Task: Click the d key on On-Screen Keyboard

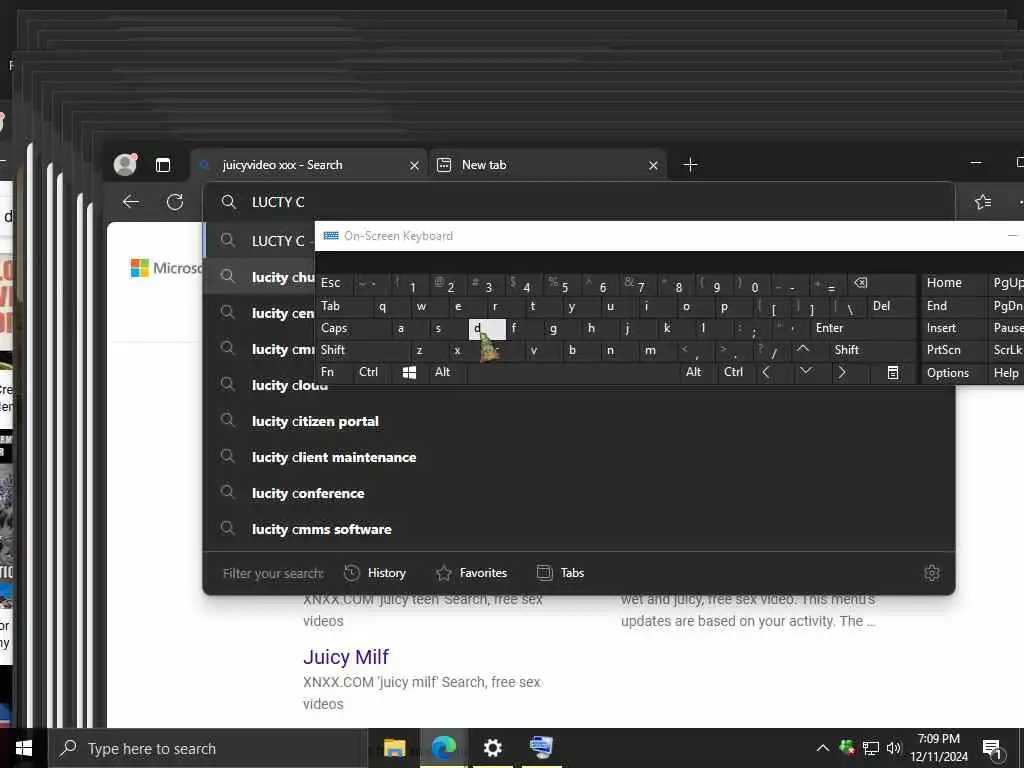Action: coord(487,328)
